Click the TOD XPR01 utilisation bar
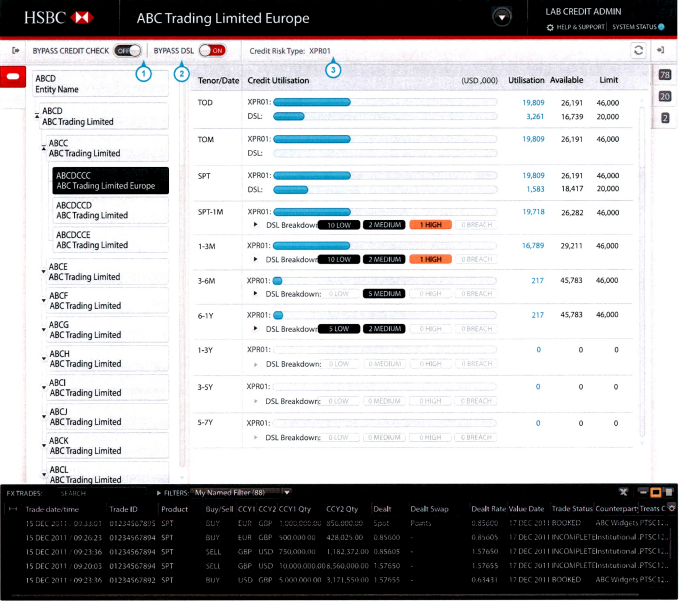Viewport: 679px width, 601px height. [x=312, y=102]
